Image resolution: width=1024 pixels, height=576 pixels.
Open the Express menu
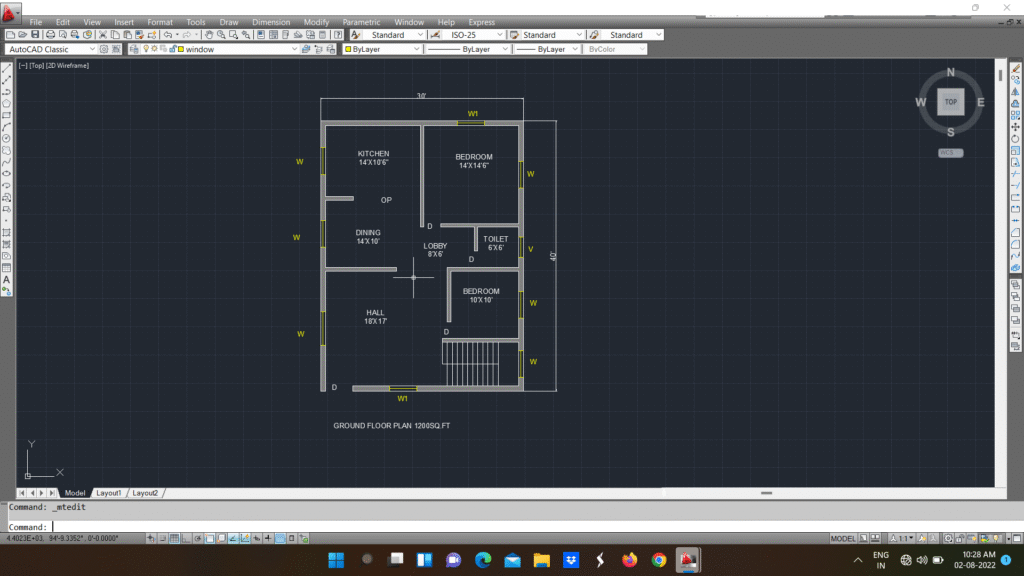pyautogui.click(x=481, y=22)
